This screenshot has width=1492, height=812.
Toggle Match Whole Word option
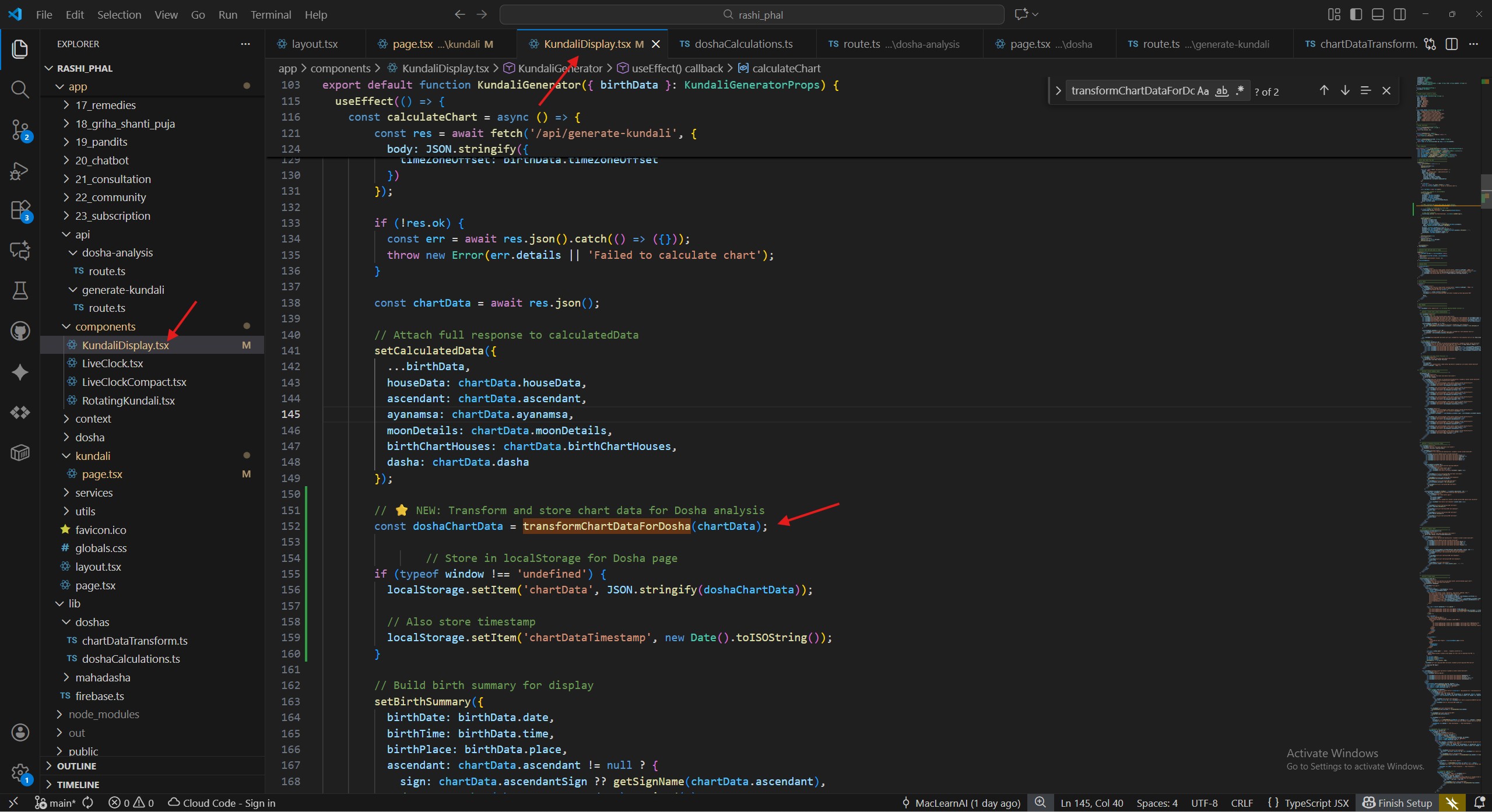(1221, 91)
